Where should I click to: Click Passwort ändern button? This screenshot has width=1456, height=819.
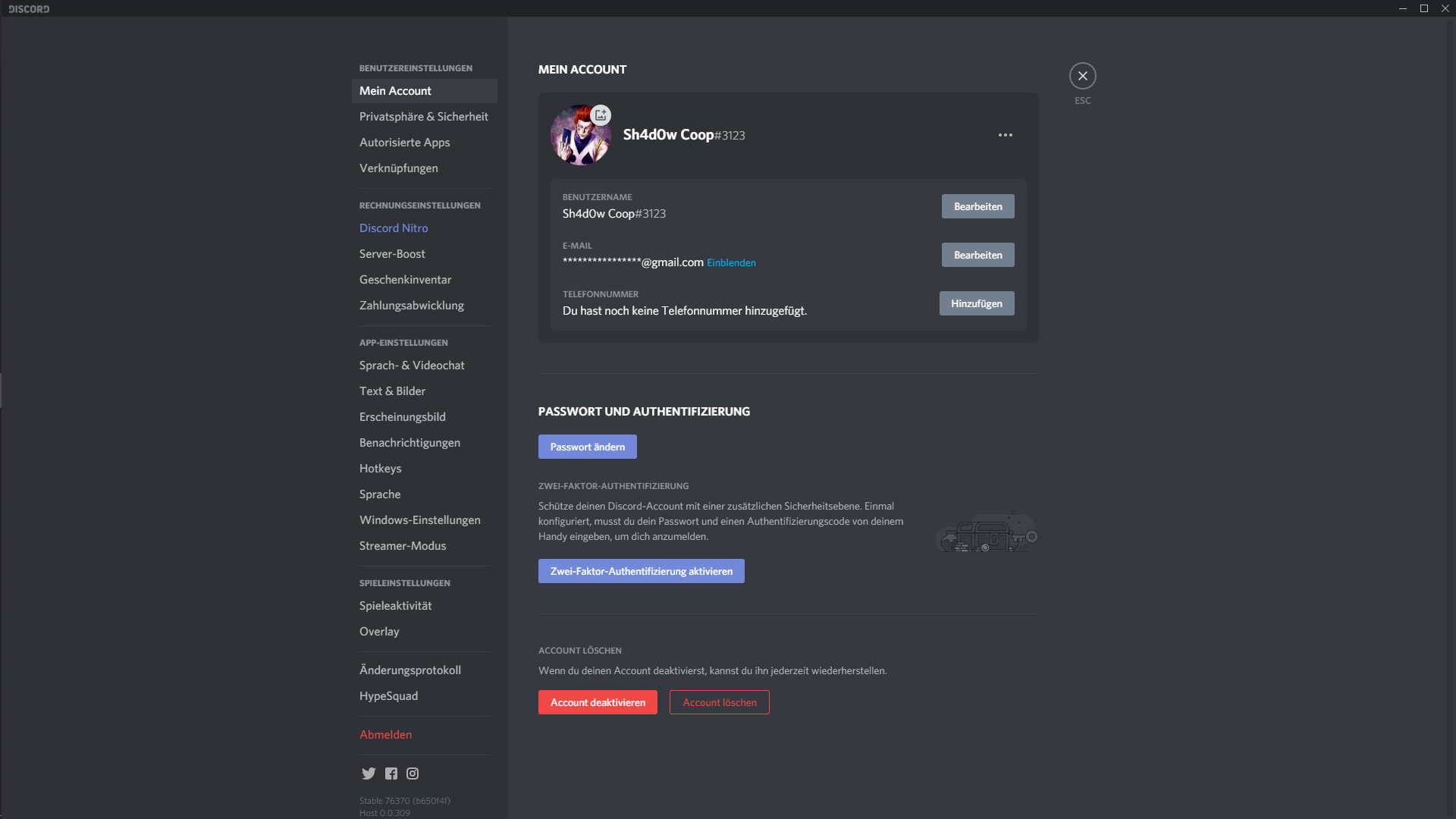tap(587, 447)
